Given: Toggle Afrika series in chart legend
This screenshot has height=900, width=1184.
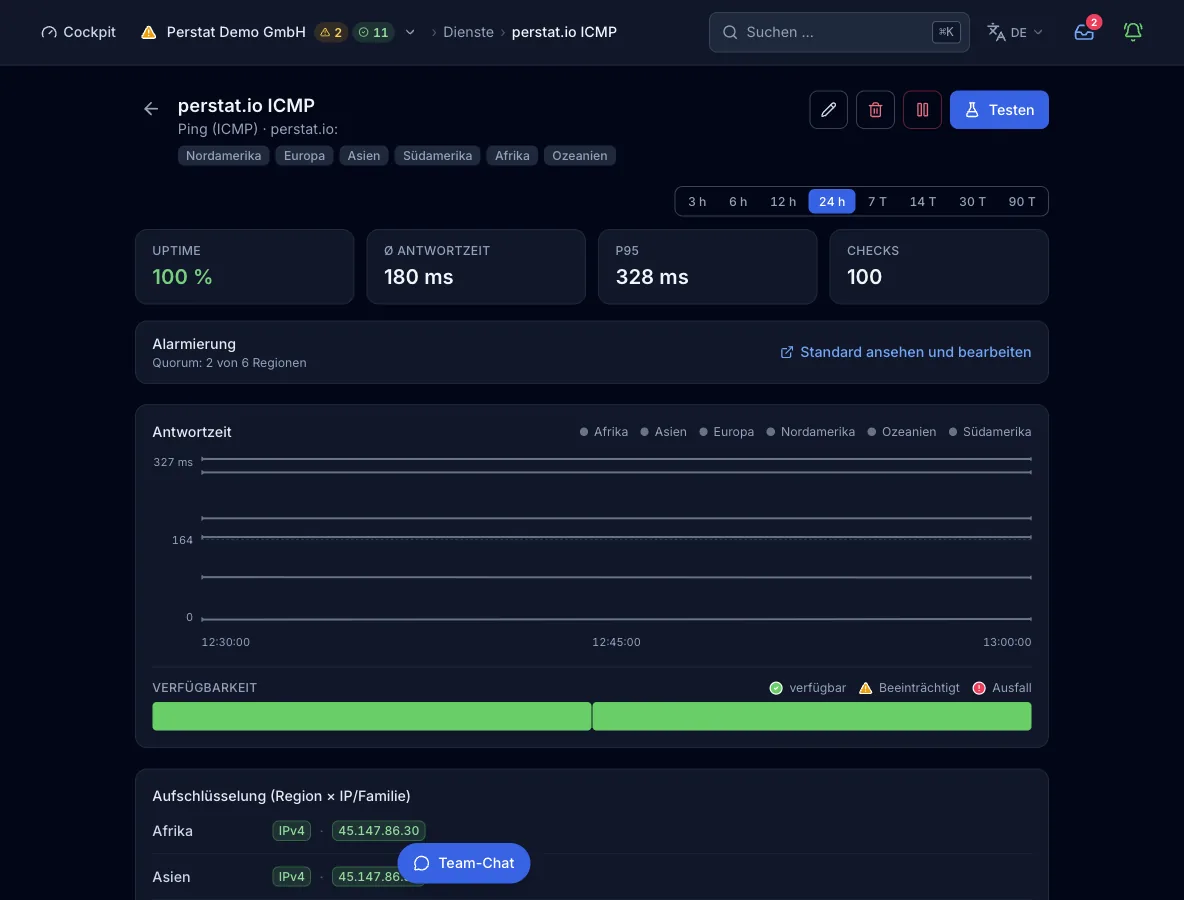Looking at the screenshot, I should pyautogui.click(x=603, y=432).
